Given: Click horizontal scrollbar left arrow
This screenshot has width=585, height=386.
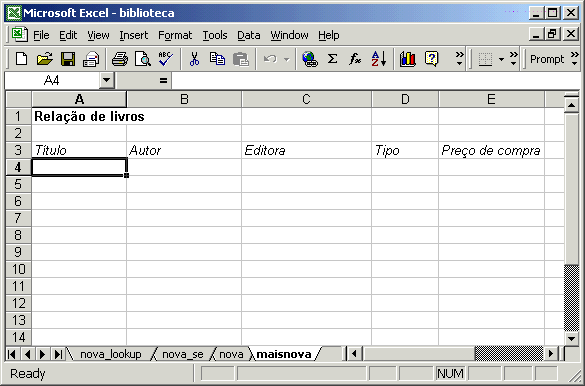Looking at the screenshot, I should point(354,354).
